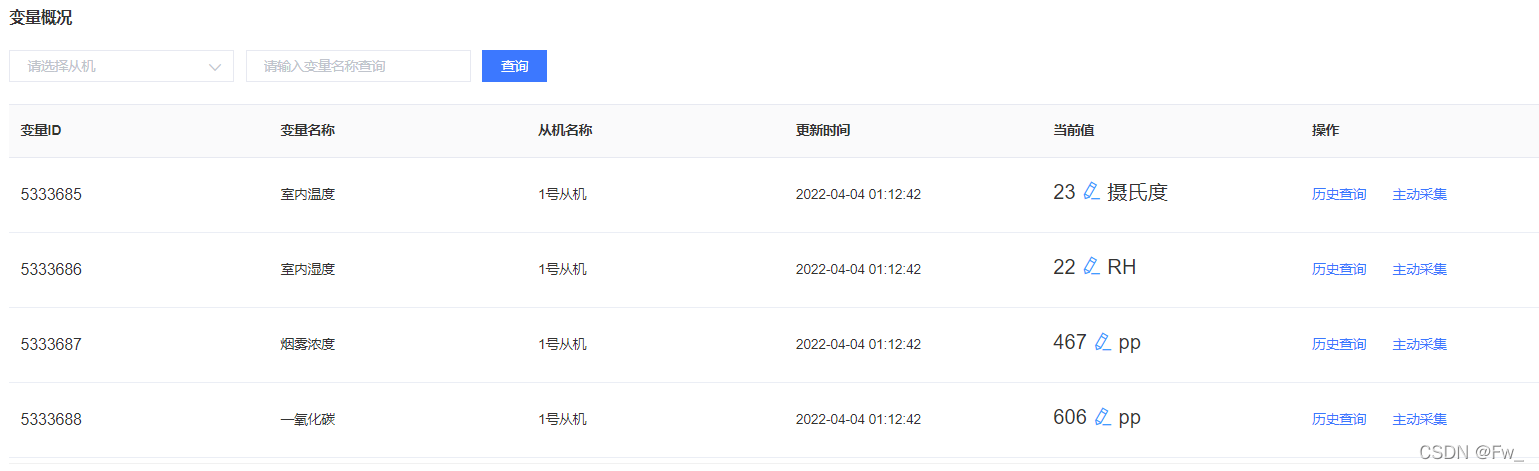Click the 一氧化碳 variable name
1539x471 pixels.
(x=307, y=419)
